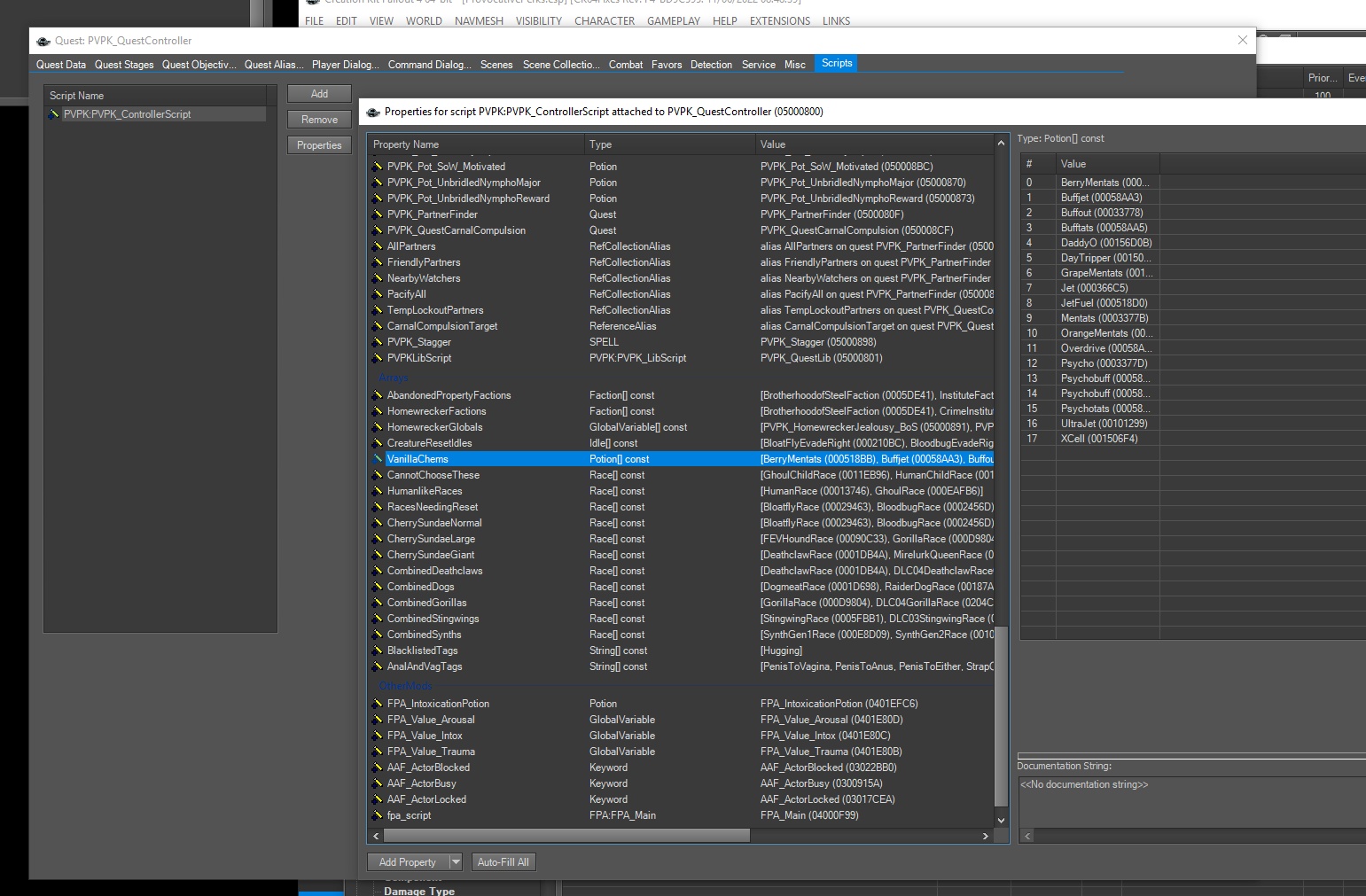Click the icon next to FPA_IntoxicationPotion
The image size is (1366, 896).
pyautogui.click(x=377, y=704)
